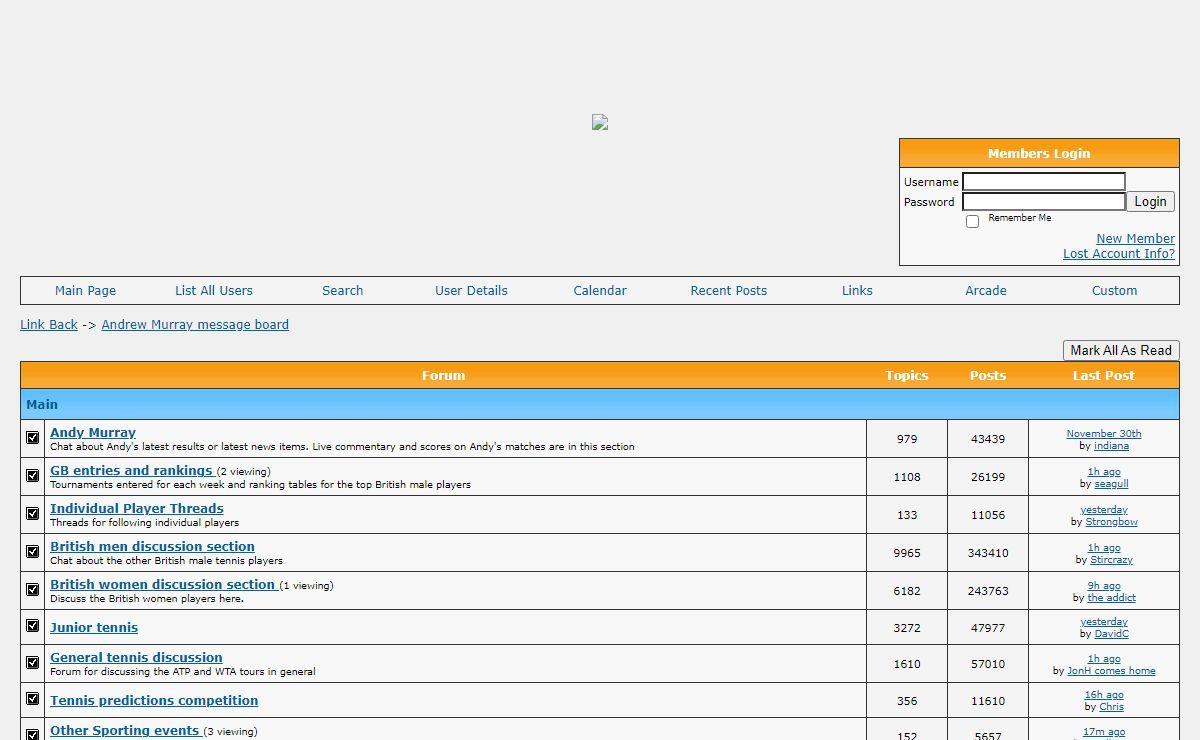Click the British women discussion status icon
Screen dimensions: 1200x740
33,589
